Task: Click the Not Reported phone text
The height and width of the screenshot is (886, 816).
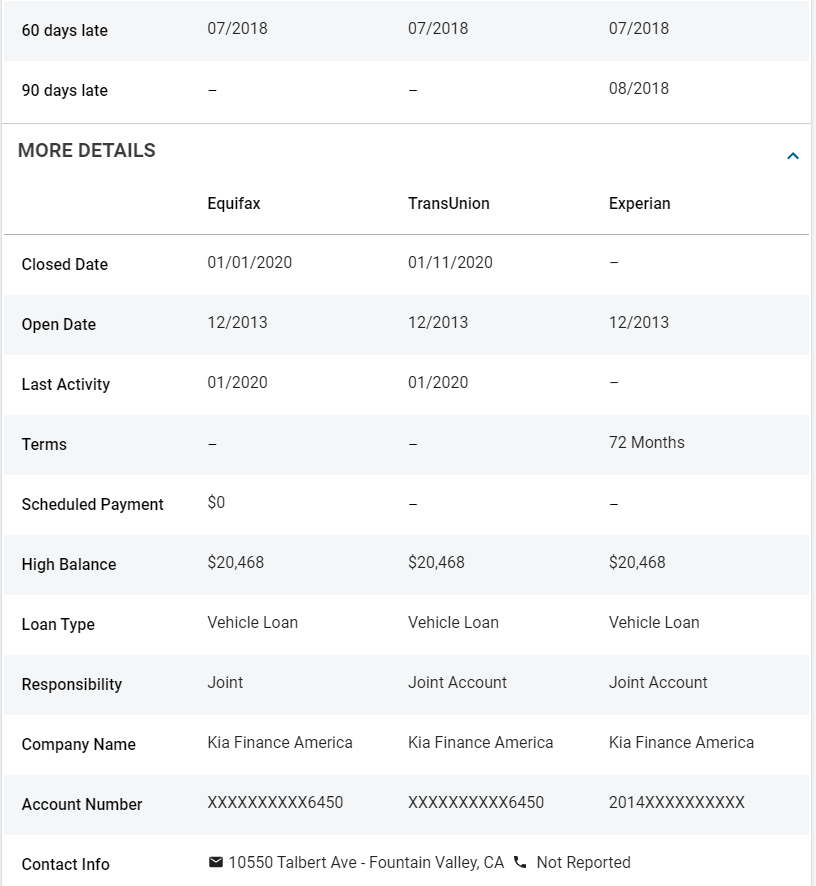Action: [x=583, y=862]
